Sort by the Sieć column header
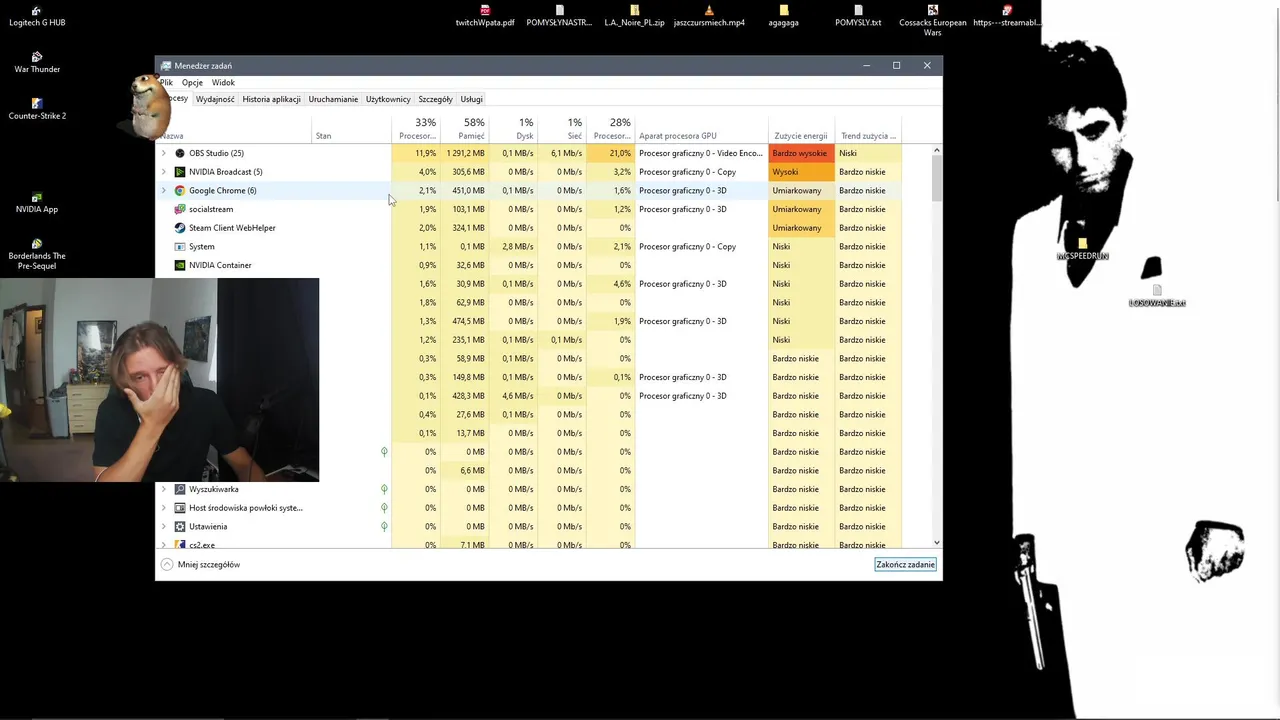The height and width of the screenshot is (720, 1280). click(x=561, y=129)
